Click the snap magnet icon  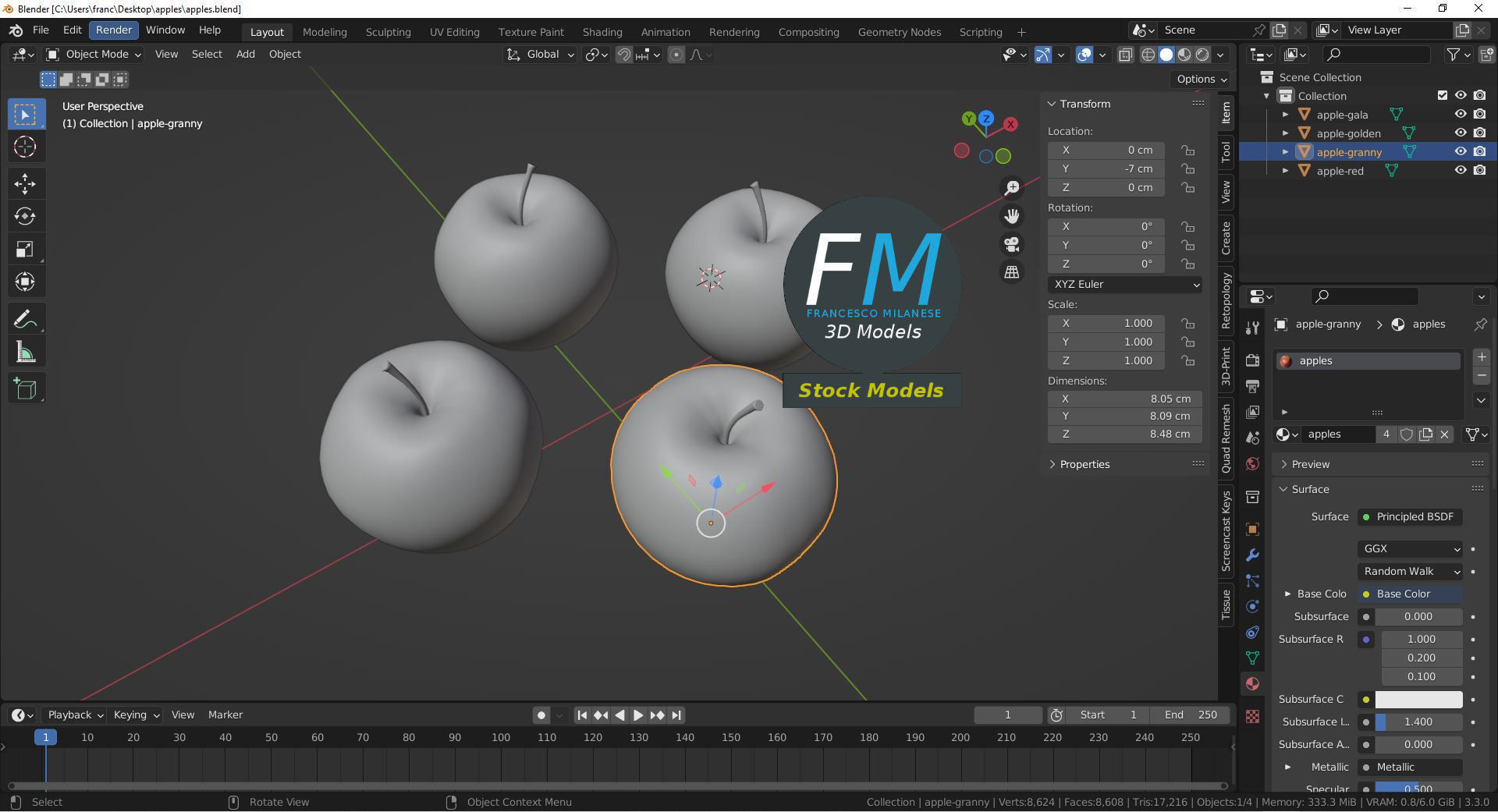624,55
